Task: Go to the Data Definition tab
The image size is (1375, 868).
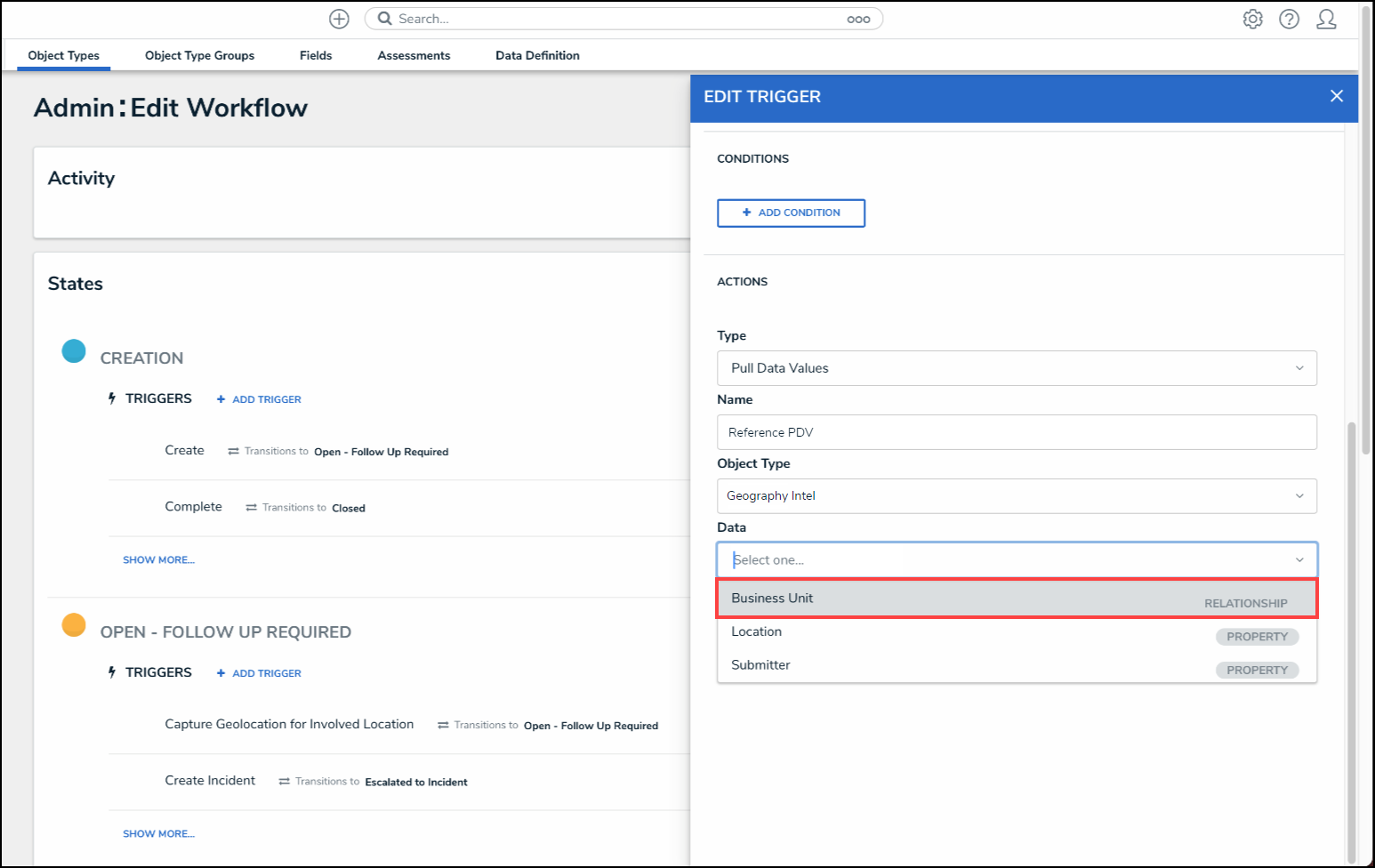Action: pyautogui.click(x=537, y=55)
